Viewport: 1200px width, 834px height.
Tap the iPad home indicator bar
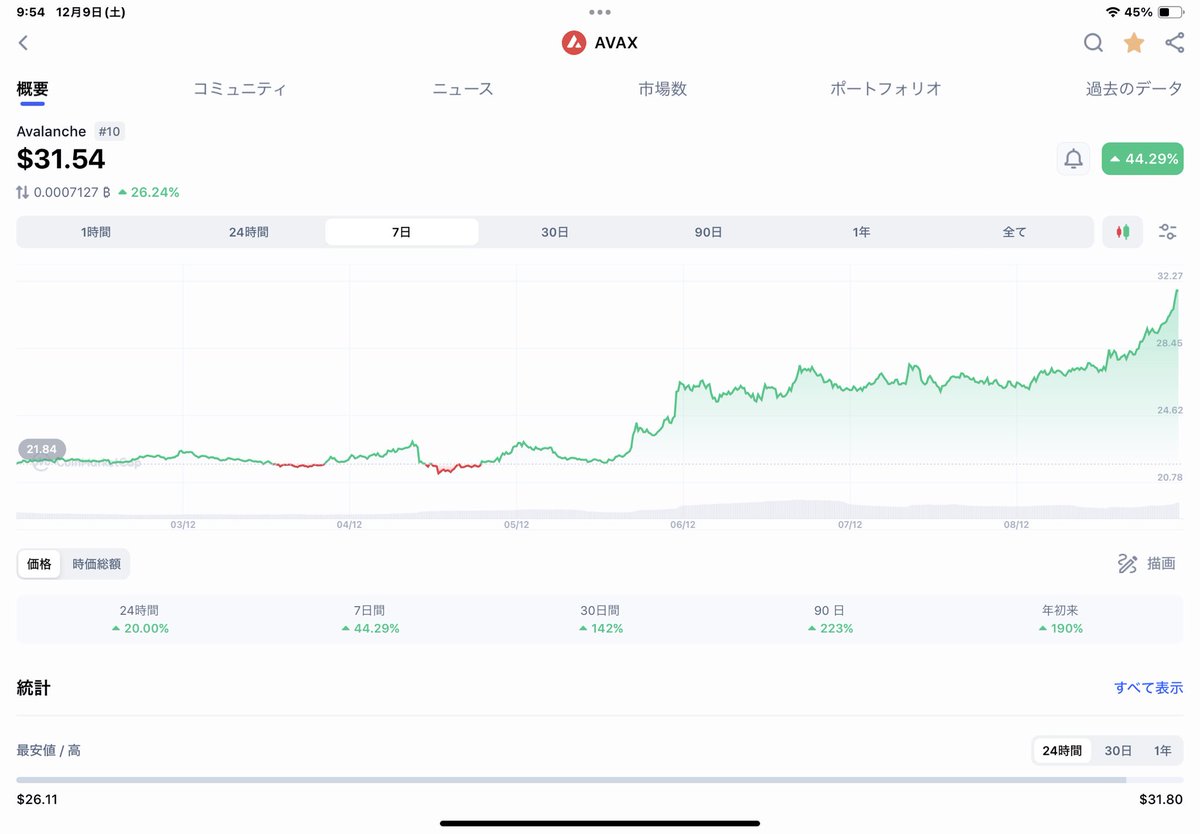(x=600, y=824)
